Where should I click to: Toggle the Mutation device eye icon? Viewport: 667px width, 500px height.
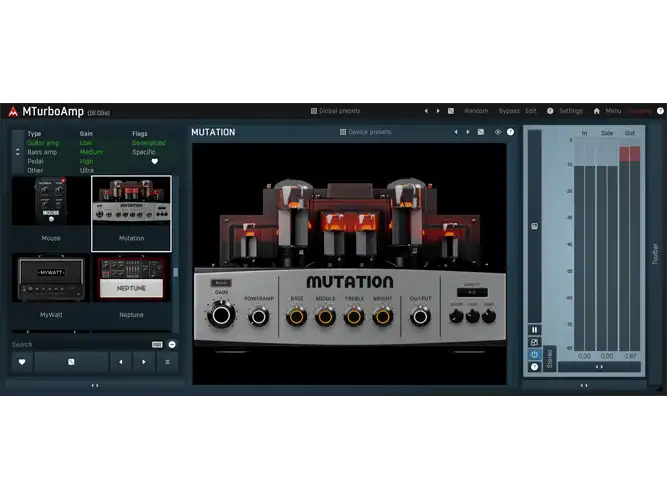[498, 132]
